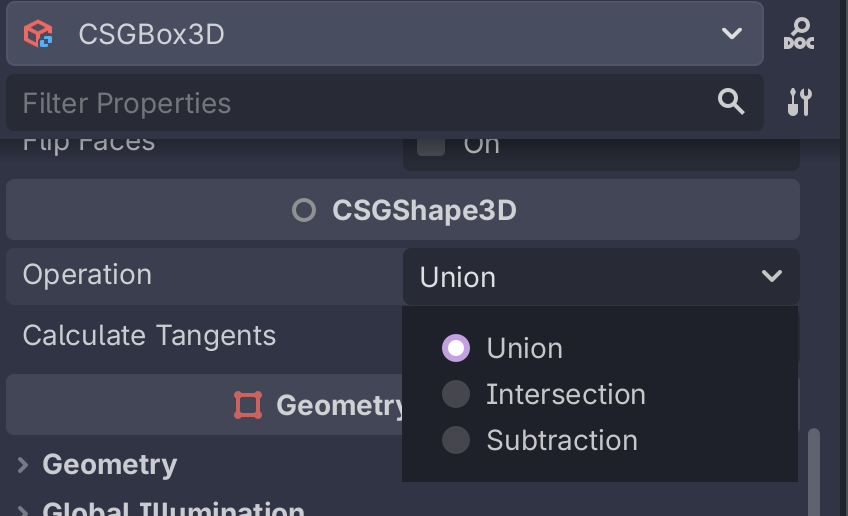Toggle the Flip Faces checkbox
Image resolution: width=848 pixels, height=516 pixels.
[x=431, y=144]
